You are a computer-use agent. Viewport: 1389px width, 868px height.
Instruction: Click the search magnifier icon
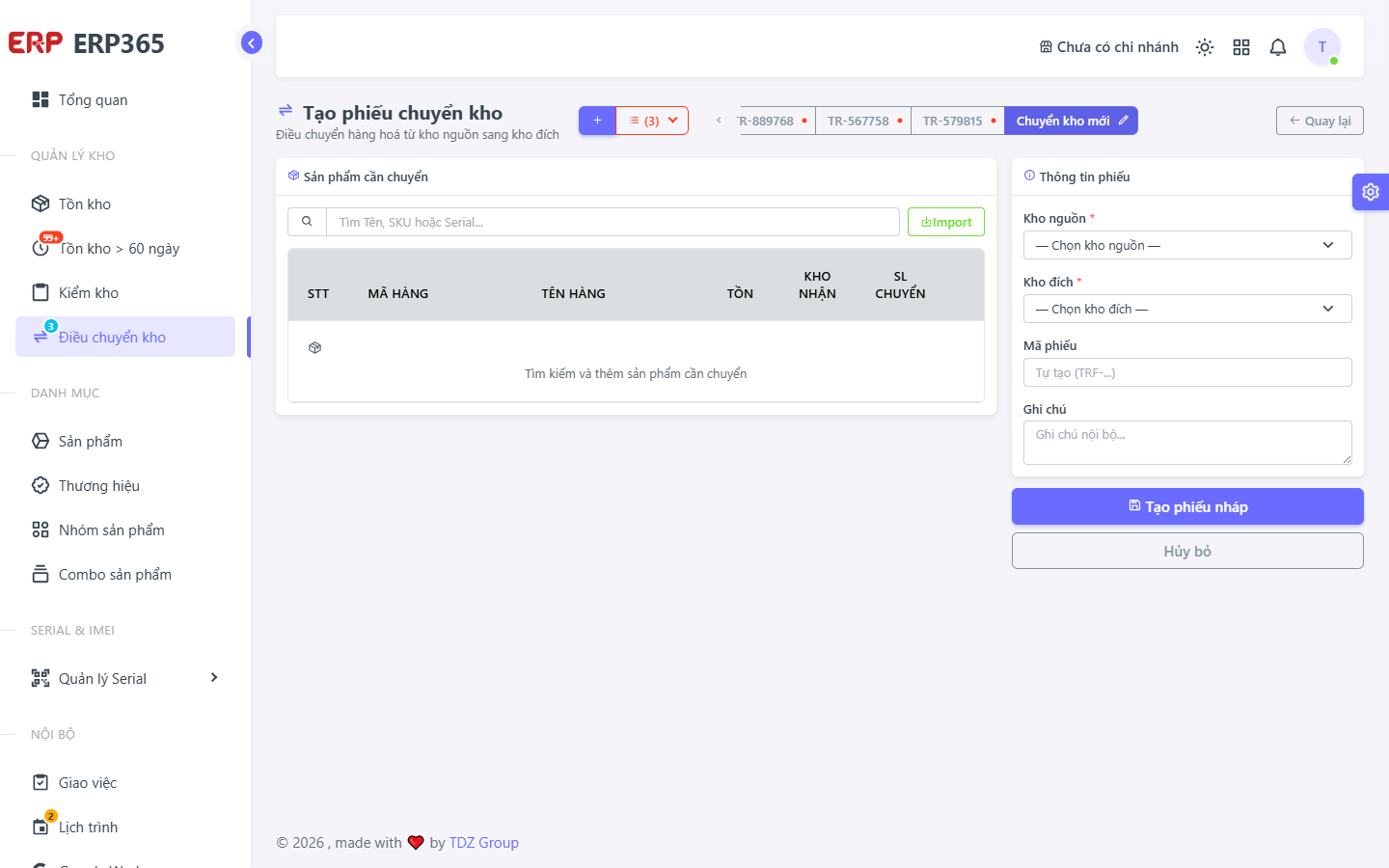tap(307, 222)
